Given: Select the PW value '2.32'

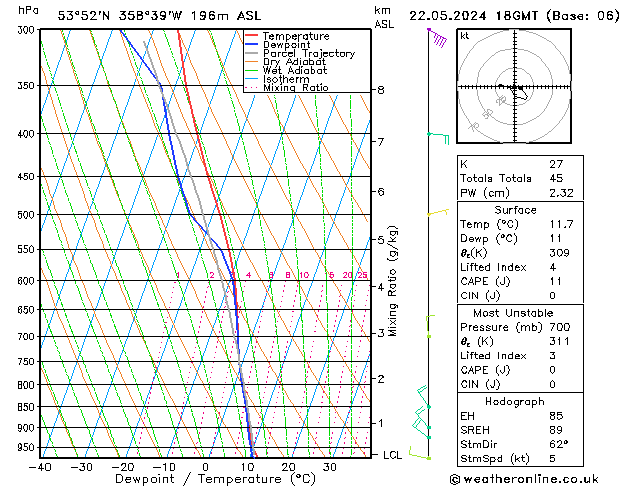Looking at the screenshot, I should click(561, 193).
